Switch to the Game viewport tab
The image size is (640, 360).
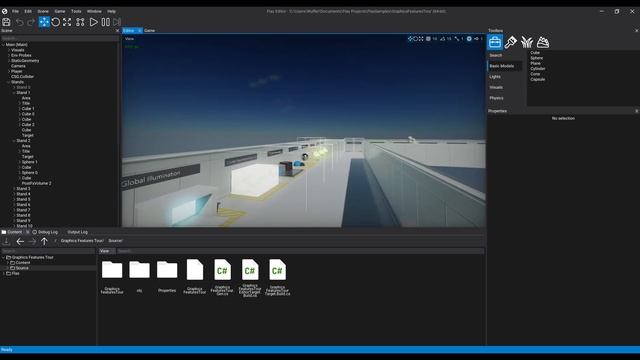(x=149, y=31)
